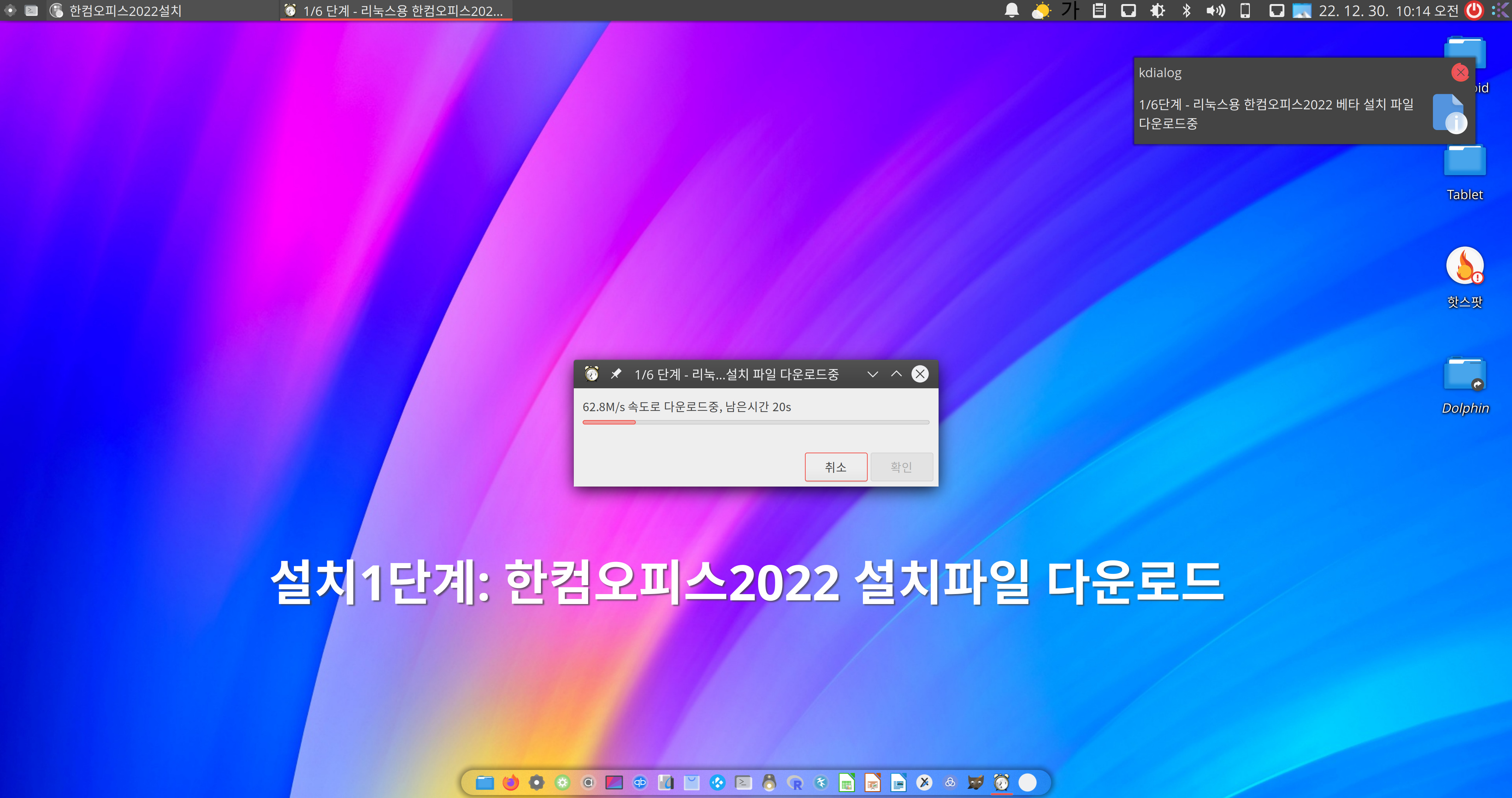1512x798 pixels.
Task: Launch LibreOffice Writer from the dock
Action: tap(899, 782)
